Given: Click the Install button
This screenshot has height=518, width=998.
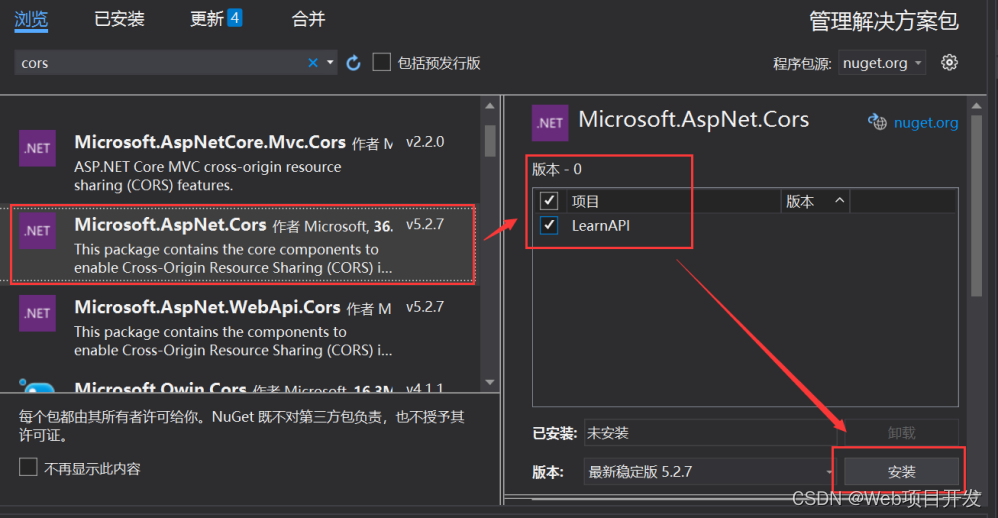Looking at the screenshot, I should (901, 472).
